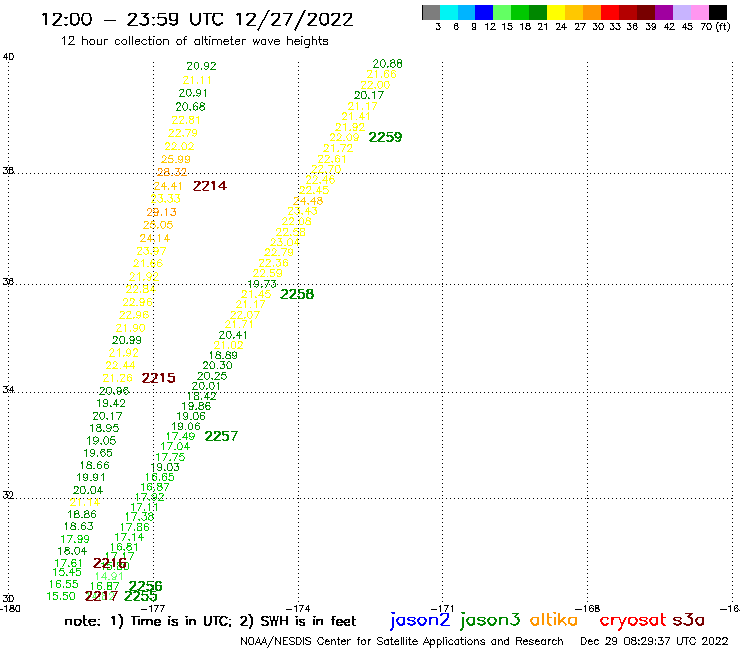The image size is (740, 650).
Task: Click the wave height value 21.14
Action: coord(84,503)
